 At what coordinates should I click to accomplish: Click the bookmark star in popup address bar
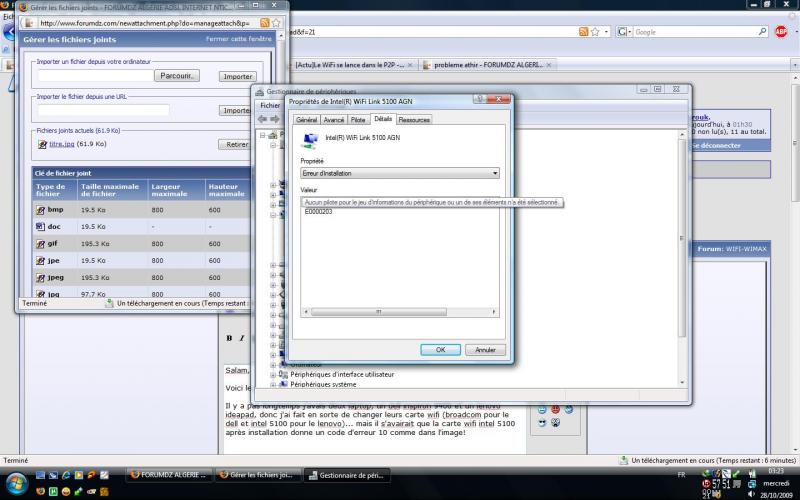click(x=276, y=23)
